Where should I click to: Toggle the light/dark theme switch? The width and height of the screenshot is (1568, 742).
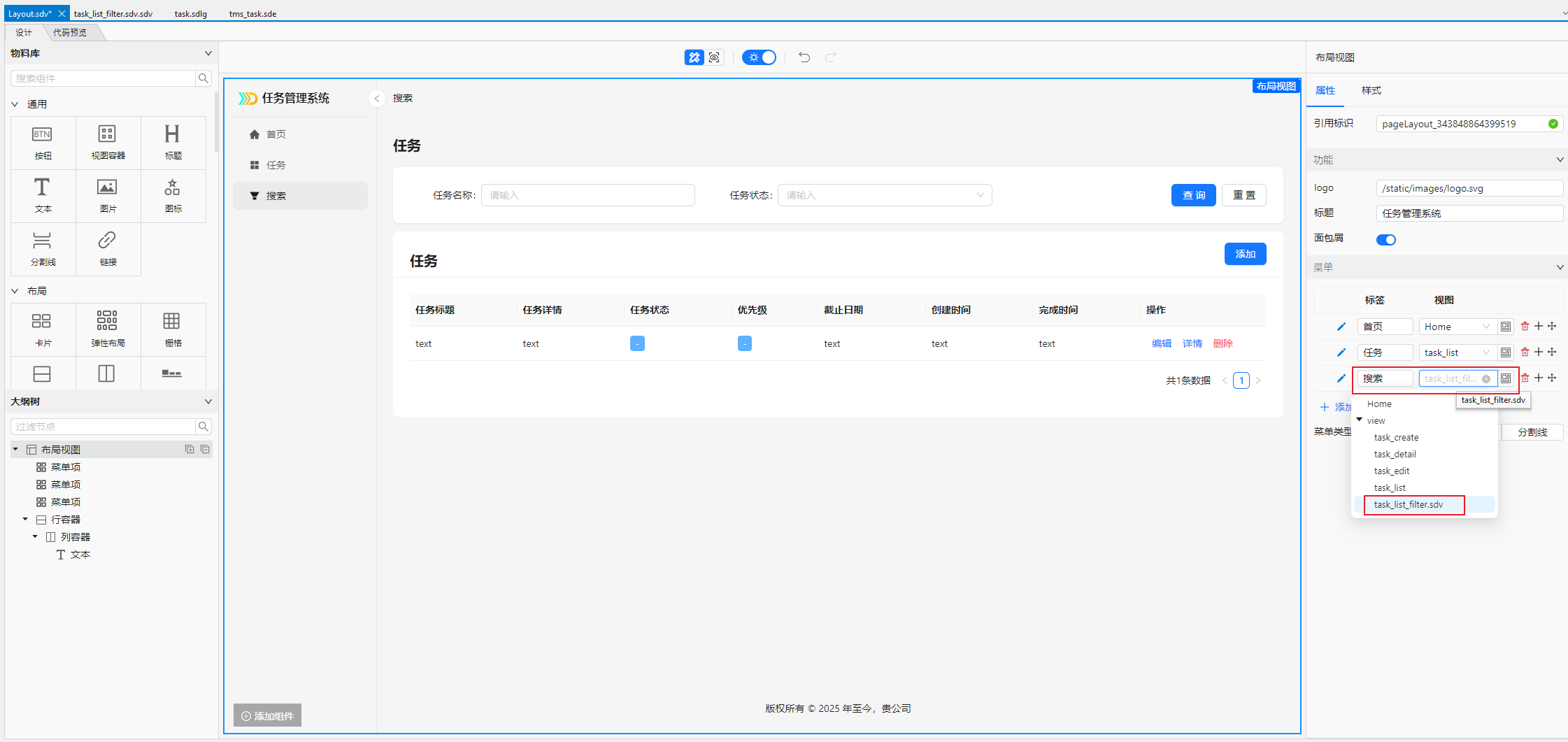coord(760,57)
